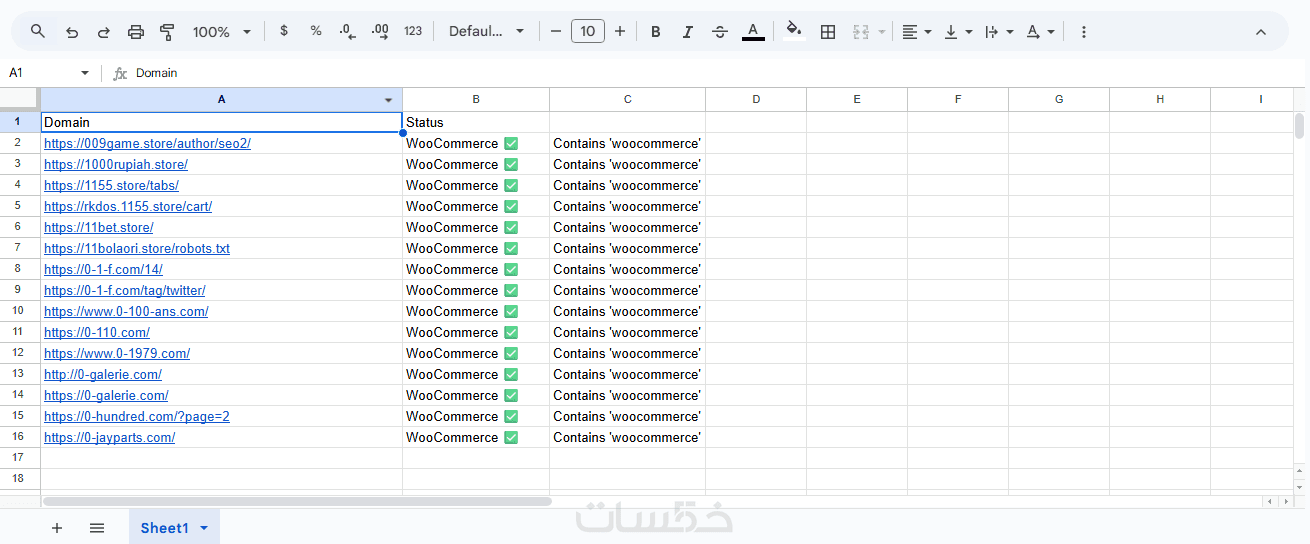Image resolution: width=1310 pixels, height=544 pixels.
Task: Print the spreadsheet
Action: [136, 31]
